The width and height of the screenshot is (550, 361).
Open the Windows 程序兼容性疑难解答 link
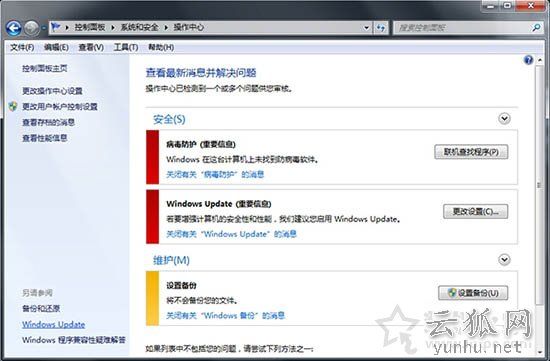(74, 340)
